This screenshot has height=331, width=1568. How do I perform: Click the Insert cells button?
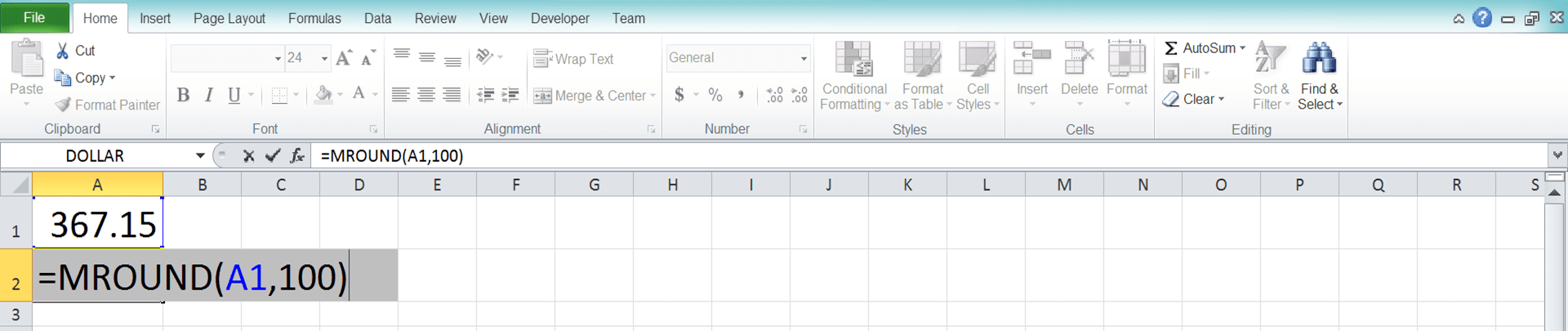[x=1032, y=74]
